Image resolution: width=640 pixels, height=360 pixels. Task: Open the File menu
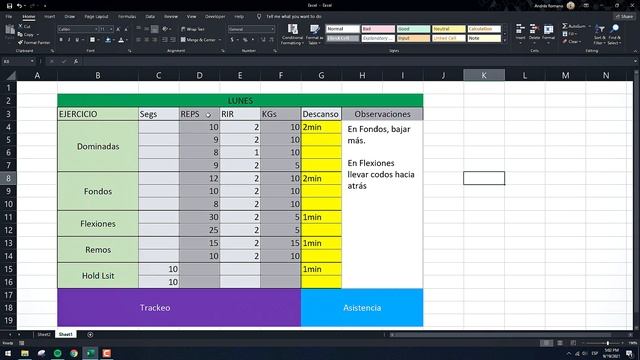pos(9,17)
